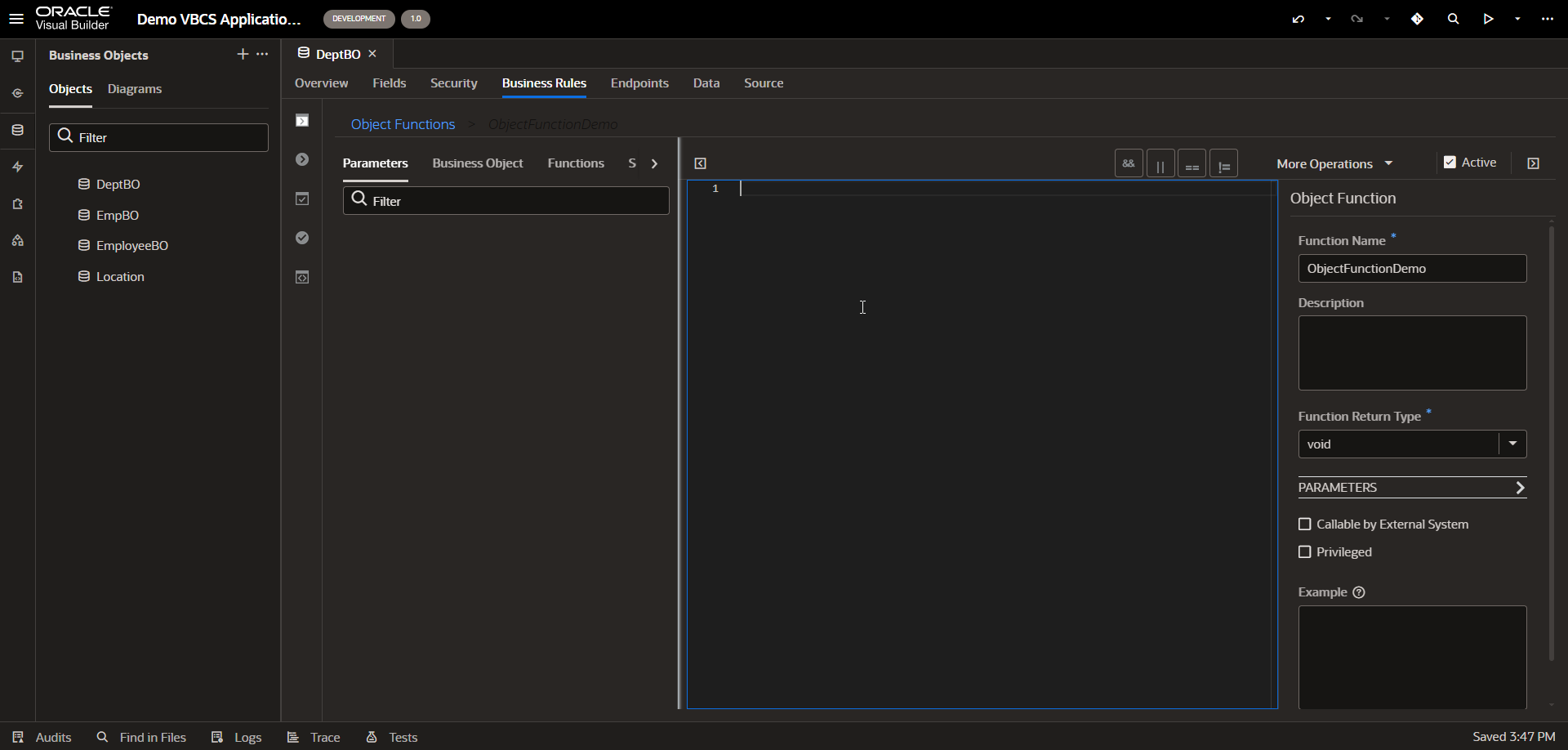
Task: Select Field Validators circle-check icon
Action: click(x=302, y=238)
